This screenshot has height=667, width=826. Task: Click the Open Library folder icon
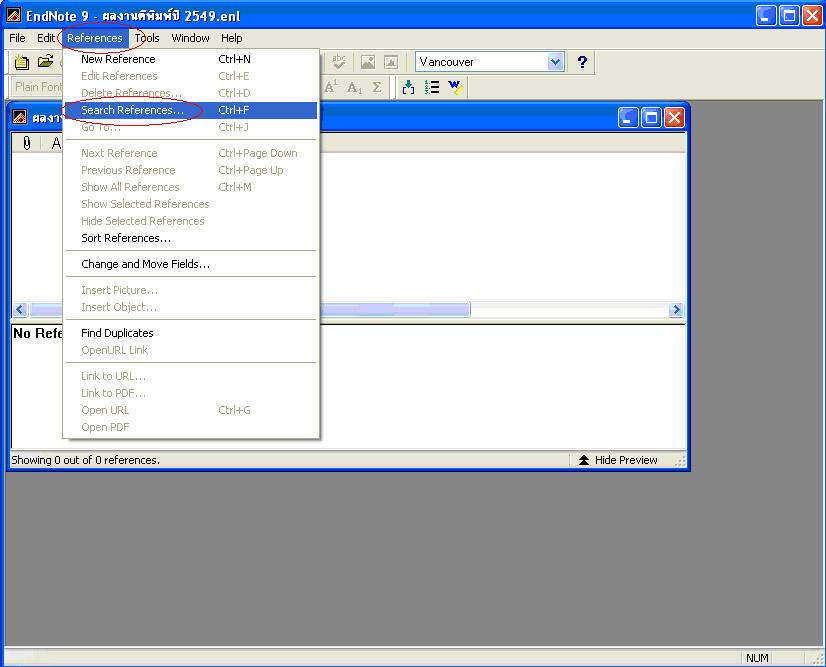[45, 62]
